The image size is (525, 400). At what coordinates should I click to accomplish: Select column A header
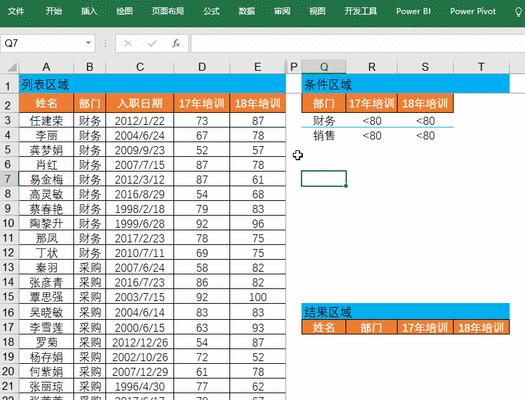tap(46, 67)
